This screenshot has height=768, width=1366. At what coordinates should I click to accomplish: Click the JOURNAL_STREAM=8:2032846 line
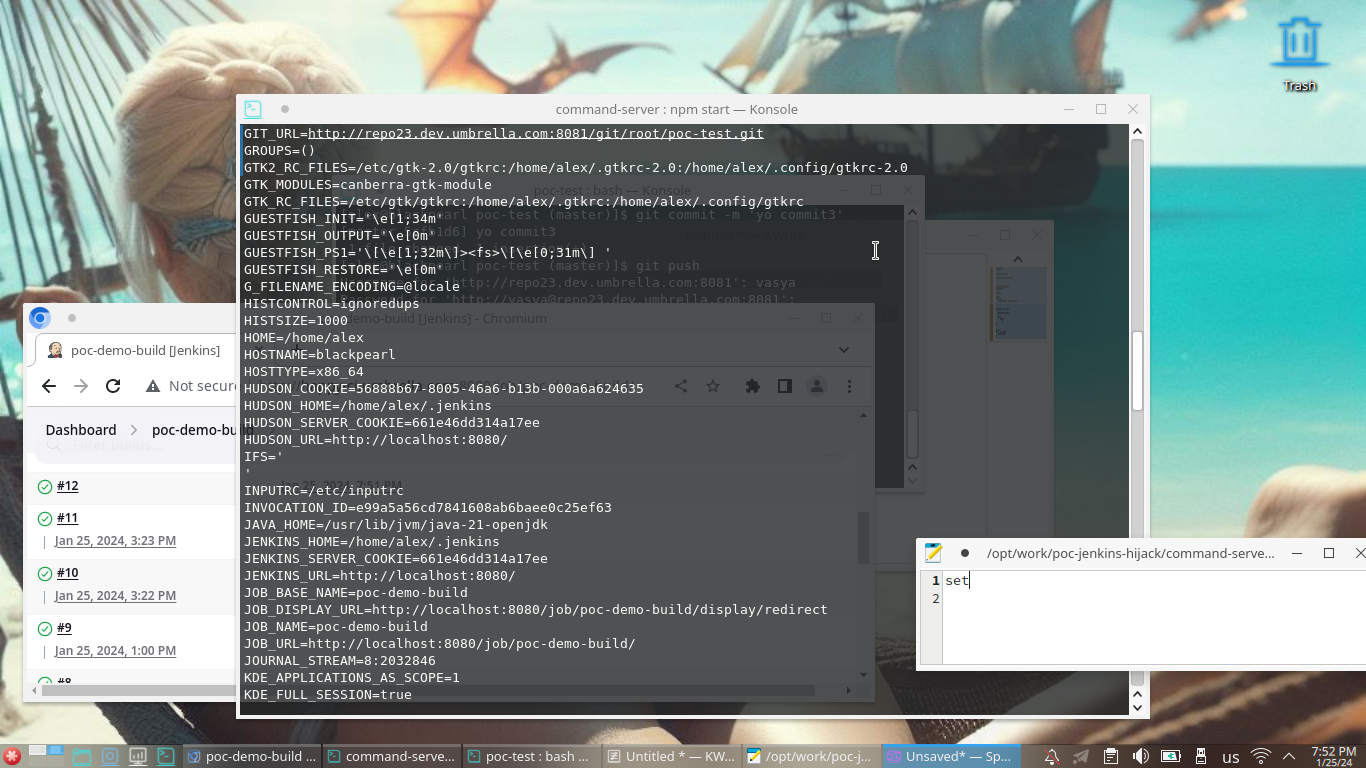point(340,661)
